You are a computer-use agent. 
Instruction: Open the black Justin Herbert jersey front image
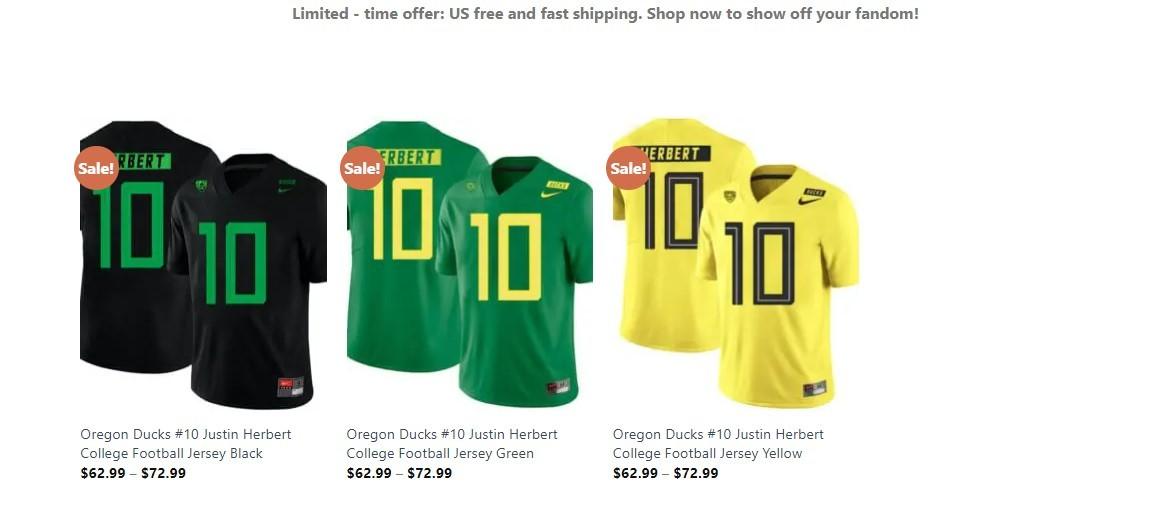[x=248, y=282]
